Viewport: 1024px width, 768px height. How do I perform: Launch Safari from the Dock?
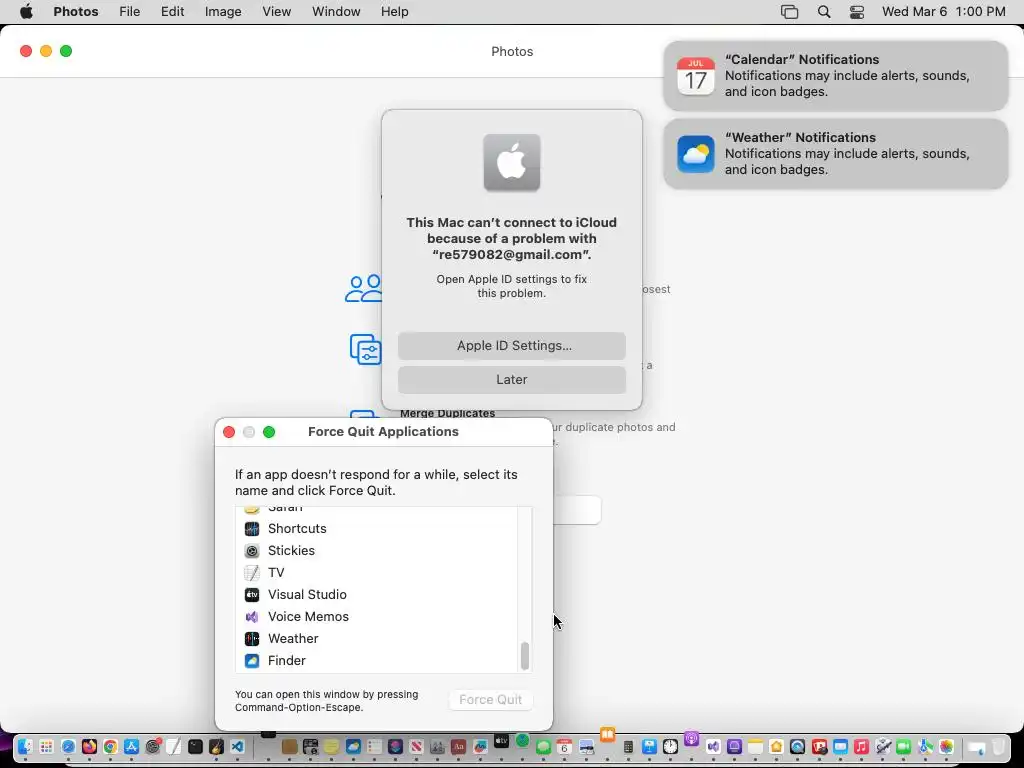coord(68,746)
